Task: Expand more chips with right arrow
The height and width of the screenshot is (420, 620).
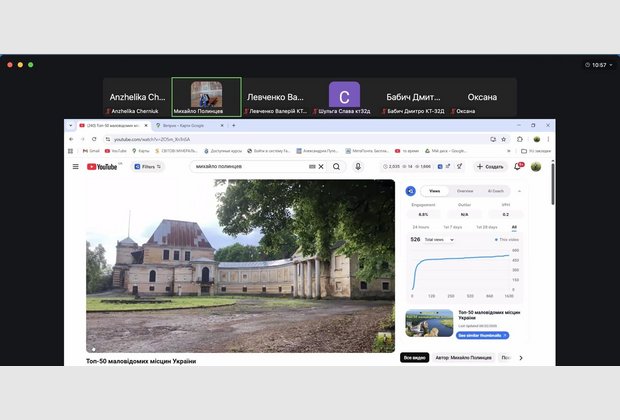Action: 520,357
